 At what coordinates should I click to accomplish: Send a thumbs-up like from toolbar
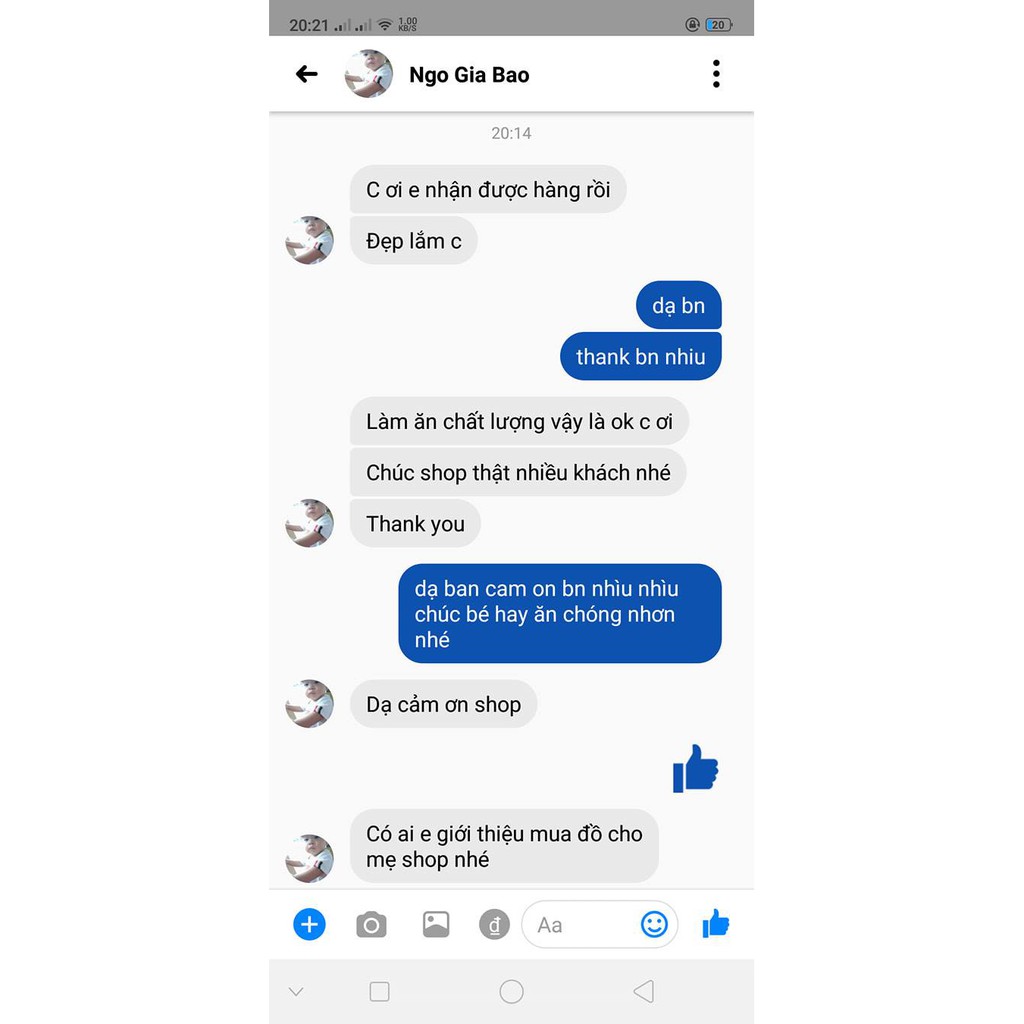coord(716,924)
